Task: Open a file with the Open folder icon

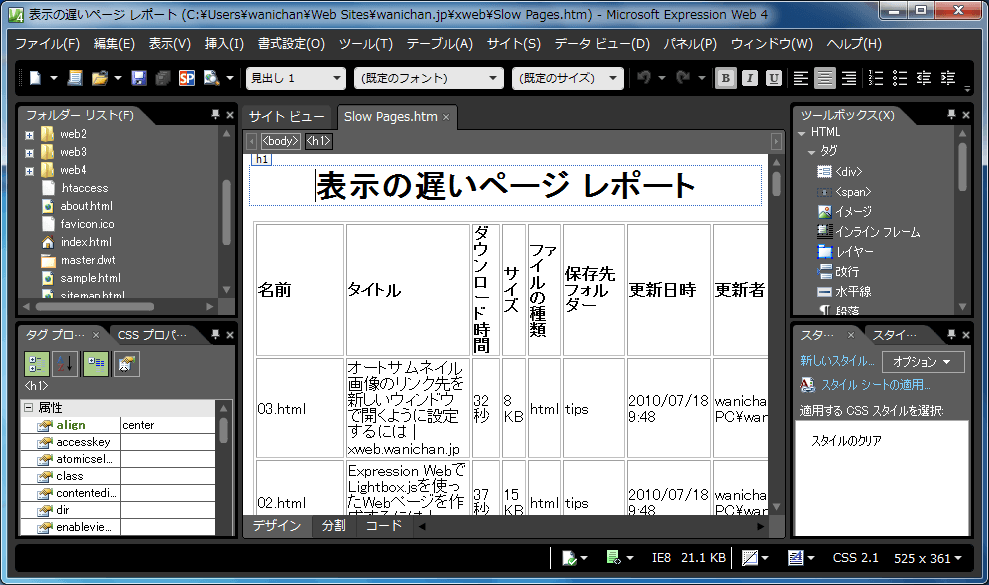Action: pos(99,78)
